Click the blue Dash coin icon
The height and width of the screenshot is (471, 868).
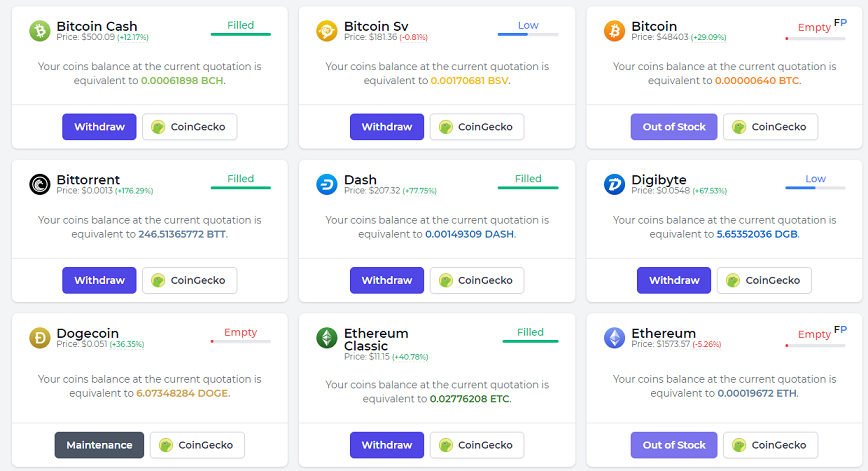pos(327,184)
